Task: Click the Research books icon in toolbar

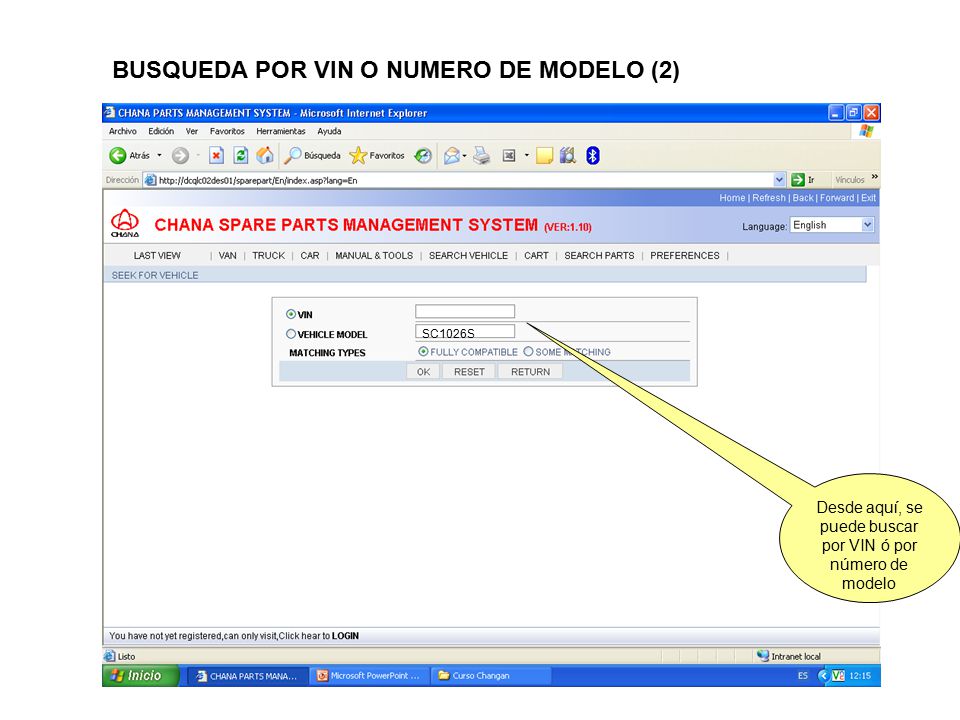Action: (x=568, y=156)
